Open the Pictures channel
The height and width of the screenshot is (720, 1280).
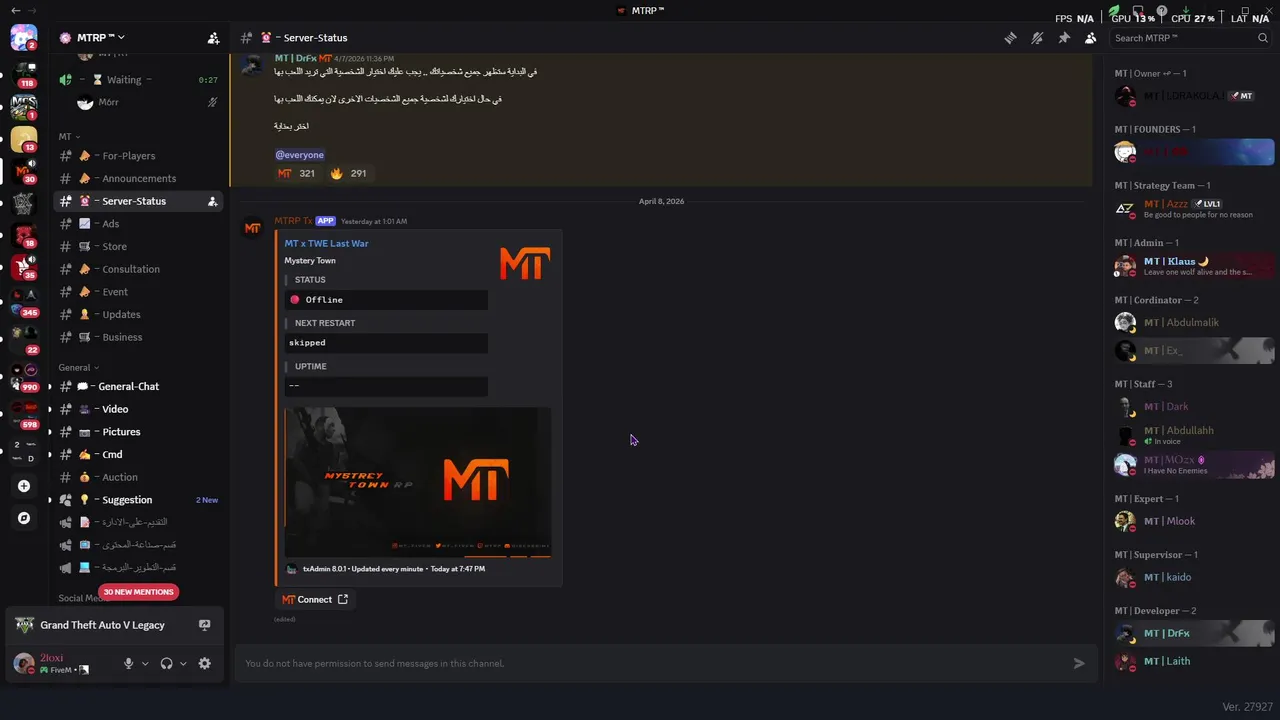point(138,432)
